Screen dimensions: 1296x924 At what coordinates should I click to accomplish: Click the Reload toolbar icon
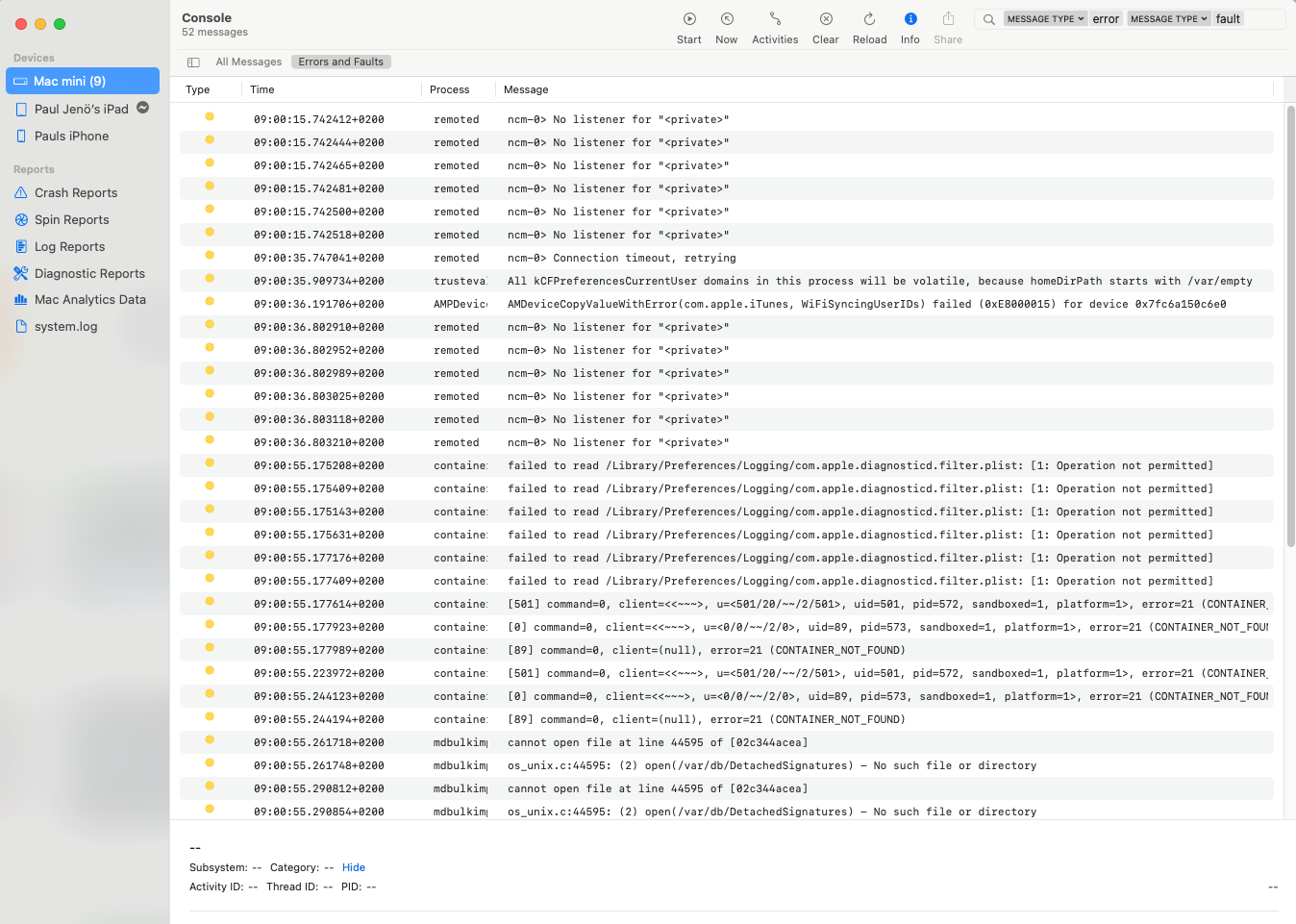point(869,19)
